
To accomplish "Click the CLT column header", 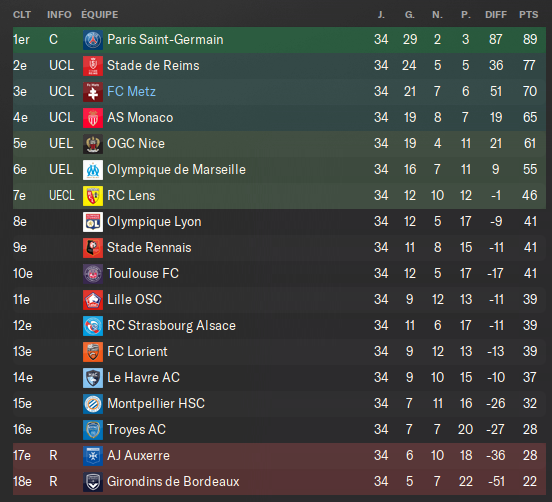I will click(x=22, y=15).
